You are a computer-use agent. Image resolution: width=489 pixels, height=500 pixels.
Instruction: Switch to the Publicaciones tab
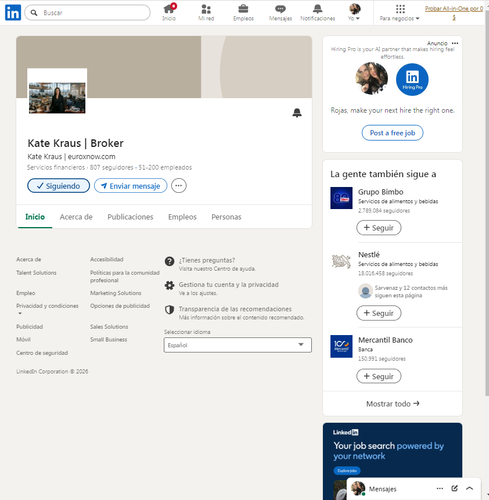130,217
